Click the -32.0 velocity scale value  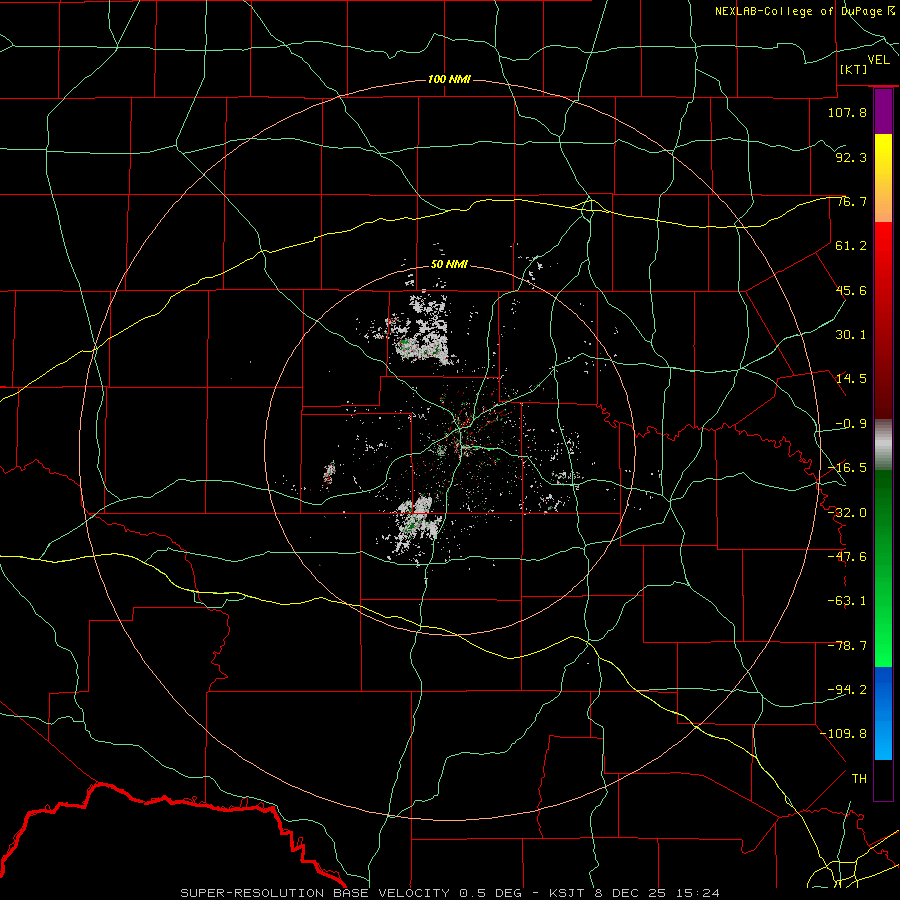coord(847,513)
